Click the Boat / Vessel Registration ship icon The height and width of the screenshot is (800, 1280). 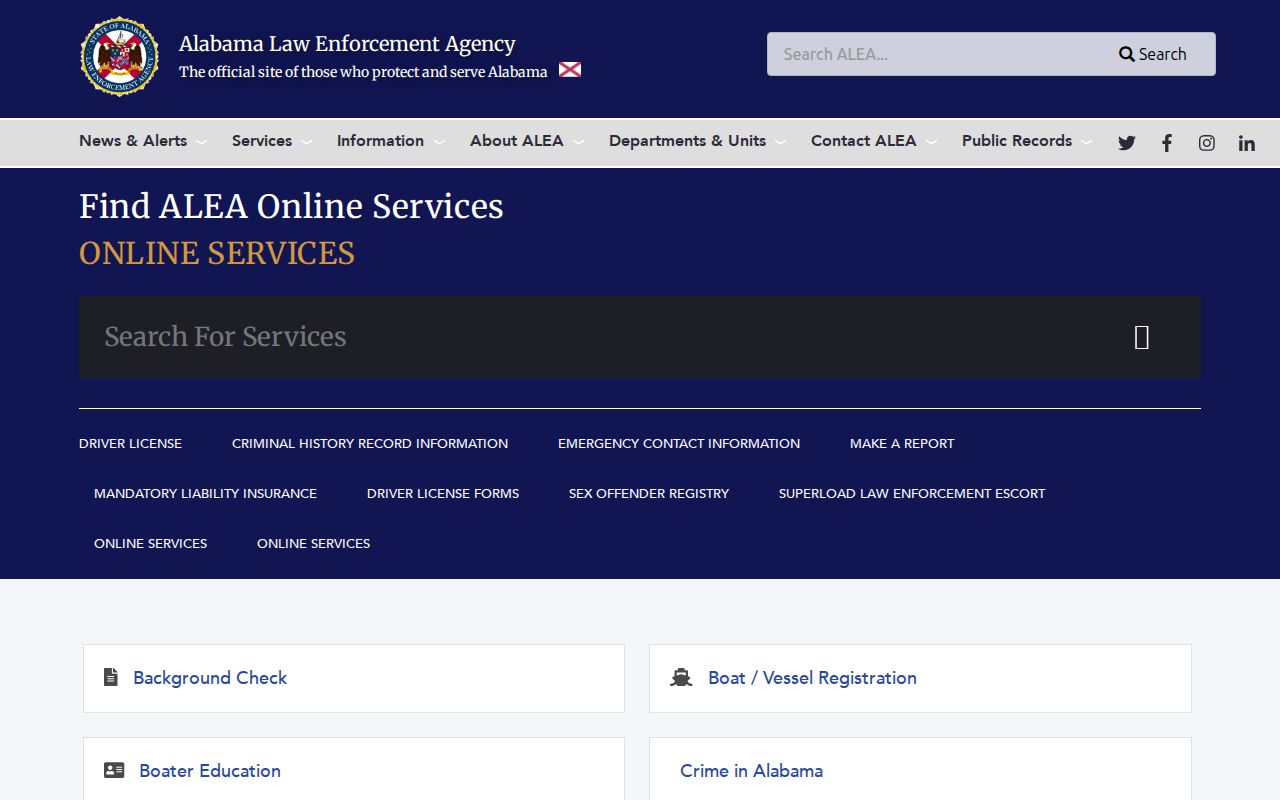(681, 677)
